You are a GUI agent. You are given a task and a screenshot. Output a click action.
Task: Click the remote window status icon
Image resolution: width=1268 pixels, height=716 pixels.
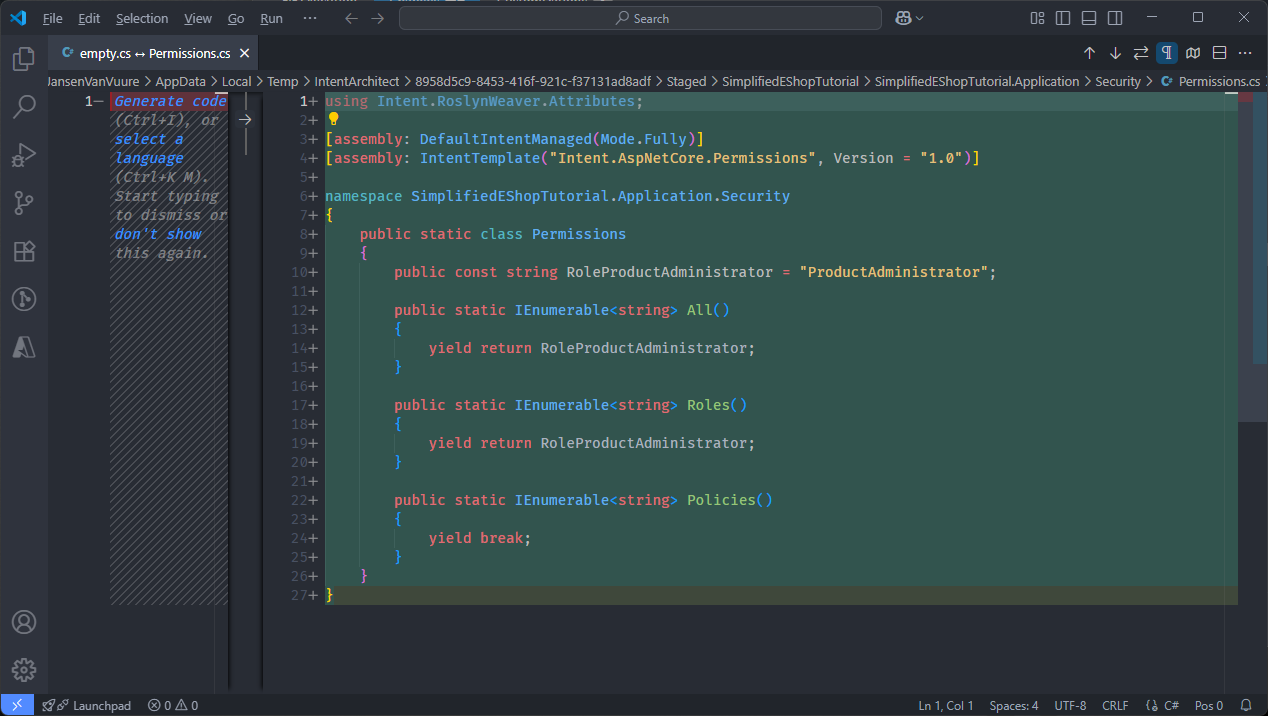(x=17, y=705)
